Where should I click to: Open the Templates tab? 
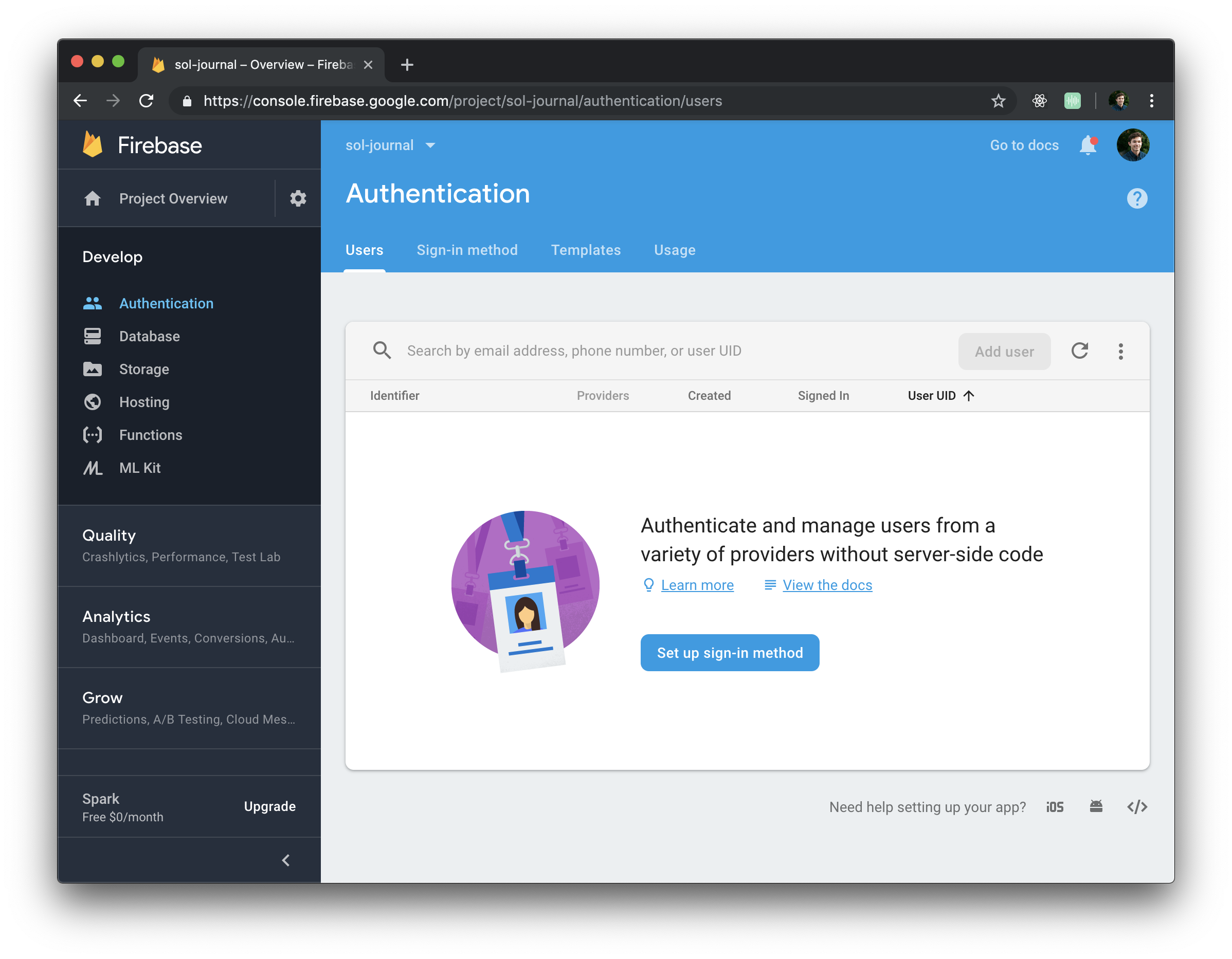586,250
